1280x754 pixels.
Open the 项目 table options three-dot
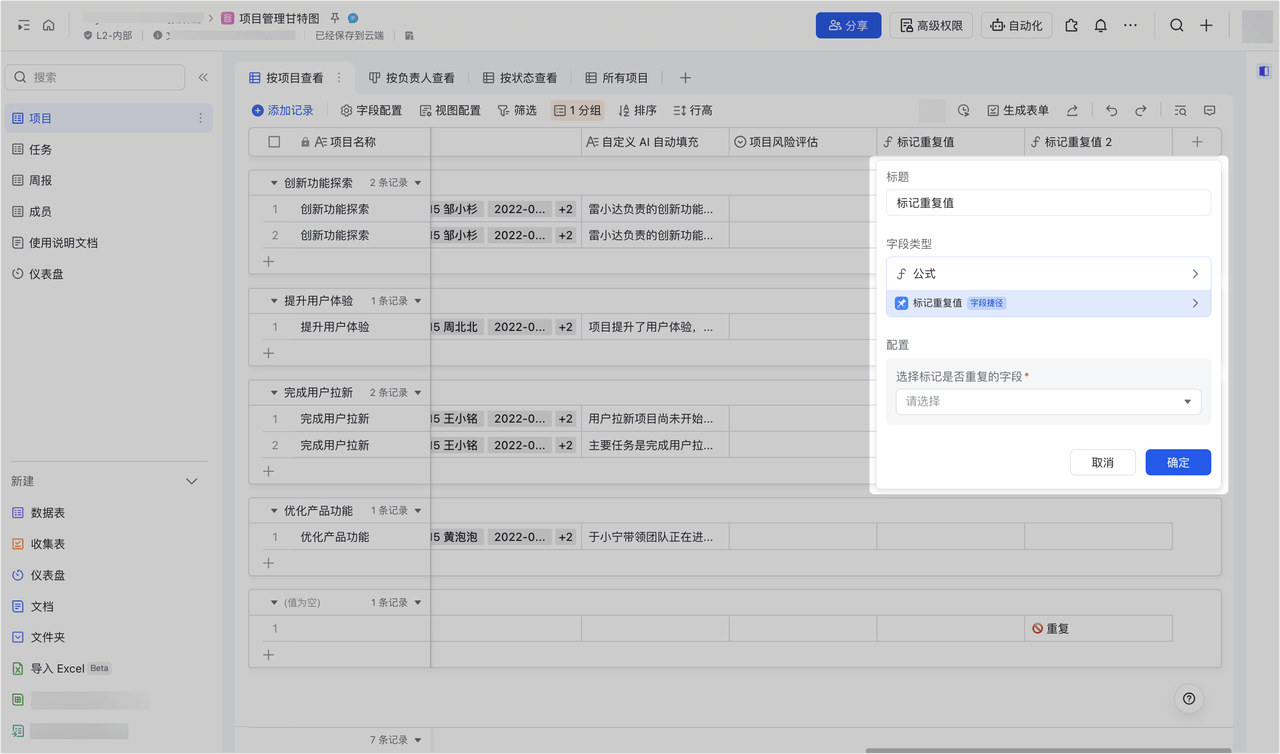point(200,118)
